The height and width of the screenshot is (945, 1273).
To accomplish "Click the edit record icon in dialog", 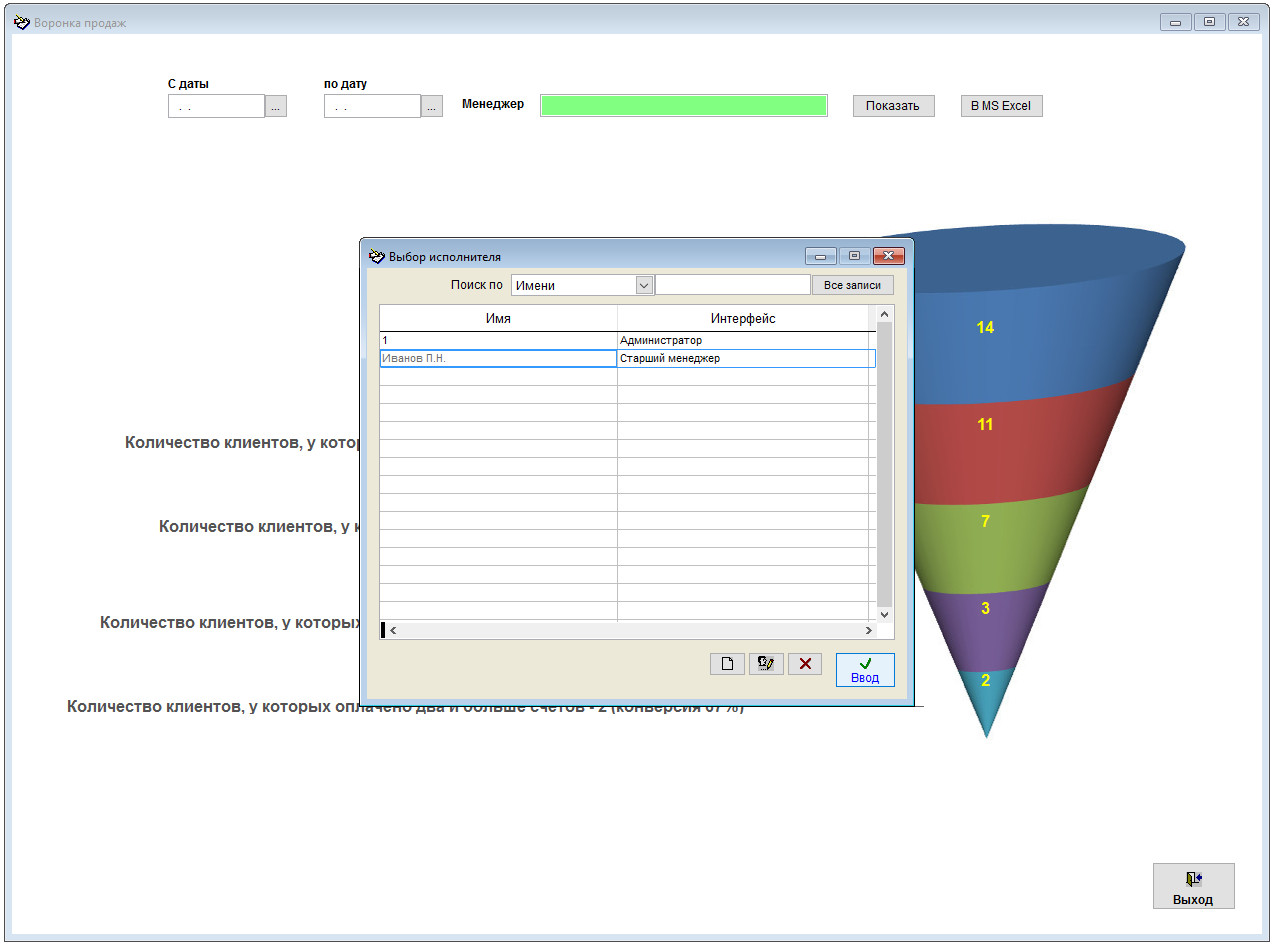I will tap(766, 664).
